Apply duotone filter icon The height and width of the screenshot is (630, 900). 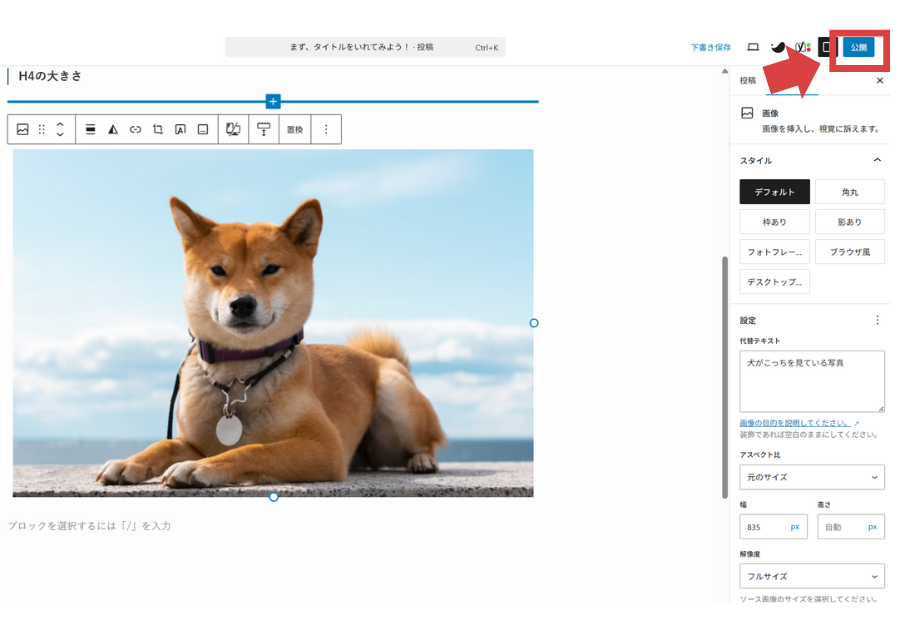coord(113,129)
